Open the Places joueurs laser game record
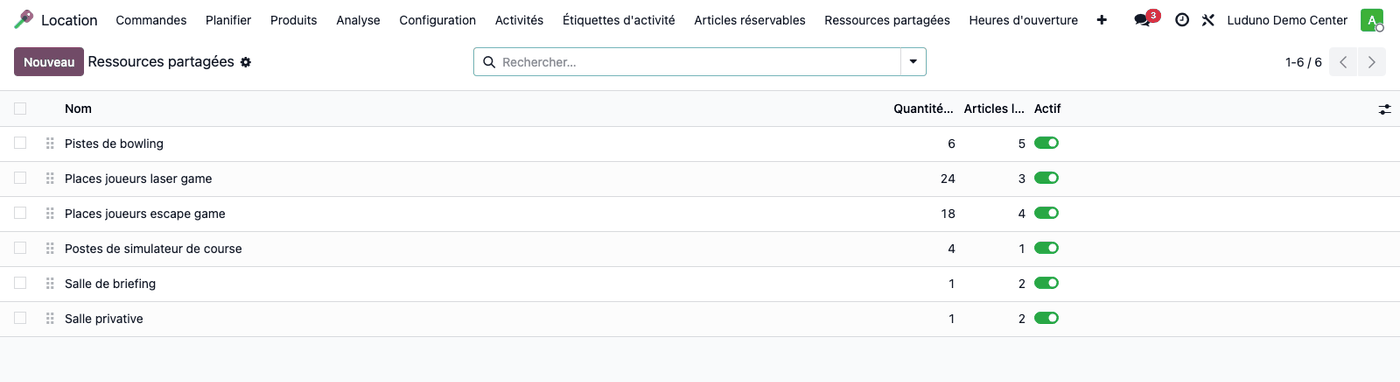This screenshot has width=1400, height=382. tap(138, 179)
